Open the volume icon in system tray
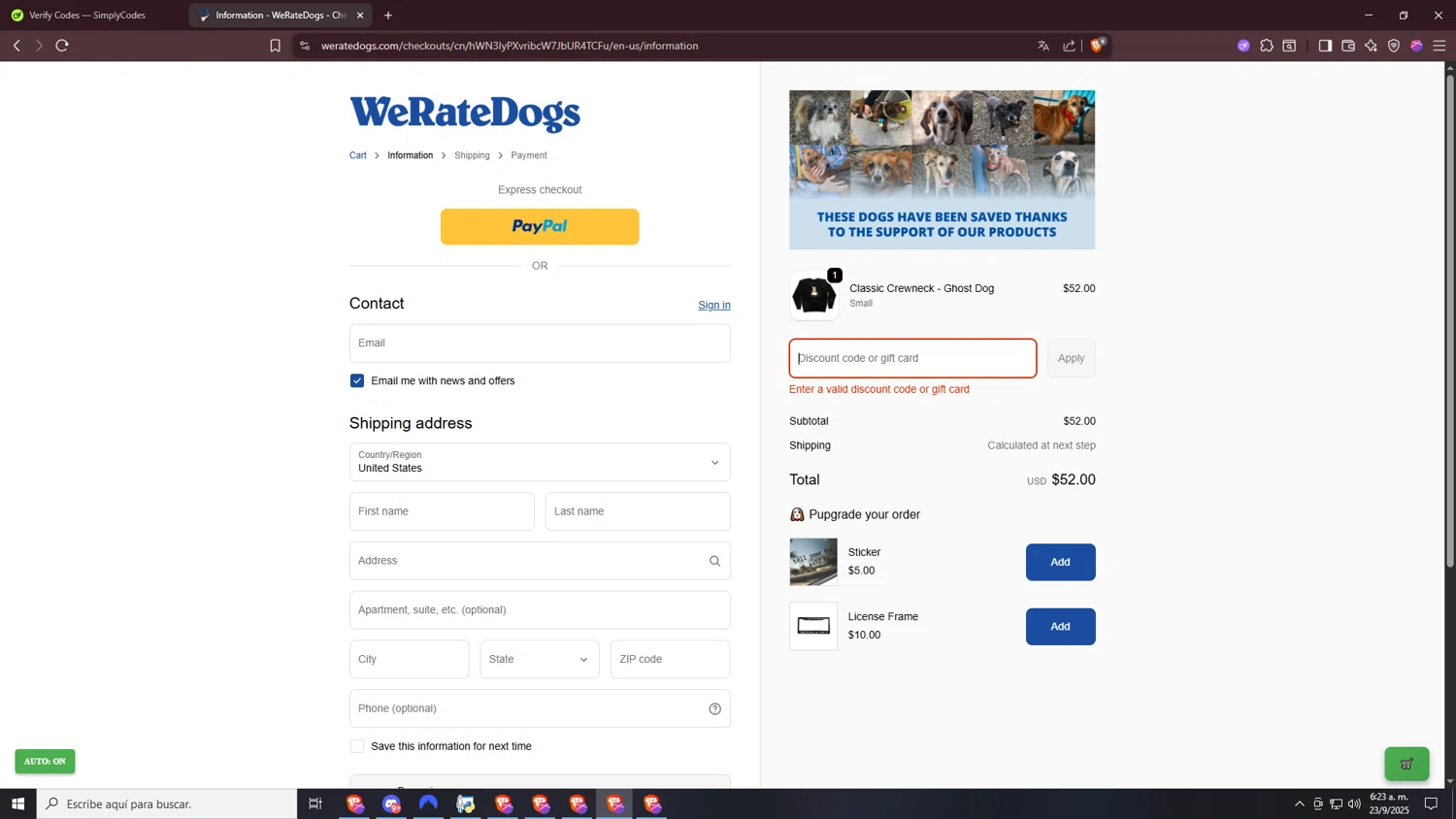Screen dimensions: 1456x819 1354,803
